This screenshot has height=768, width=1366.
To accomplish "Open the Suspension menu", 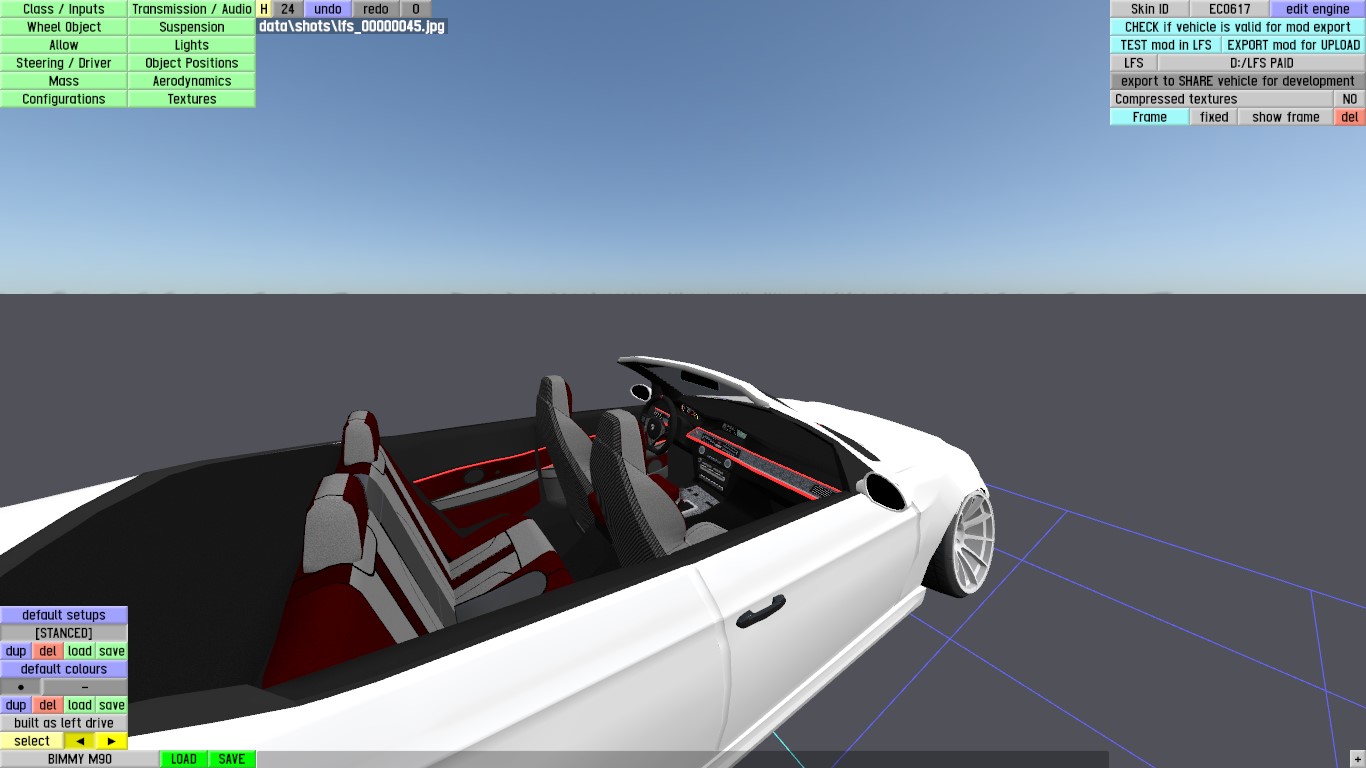I will tap(192, 27).
